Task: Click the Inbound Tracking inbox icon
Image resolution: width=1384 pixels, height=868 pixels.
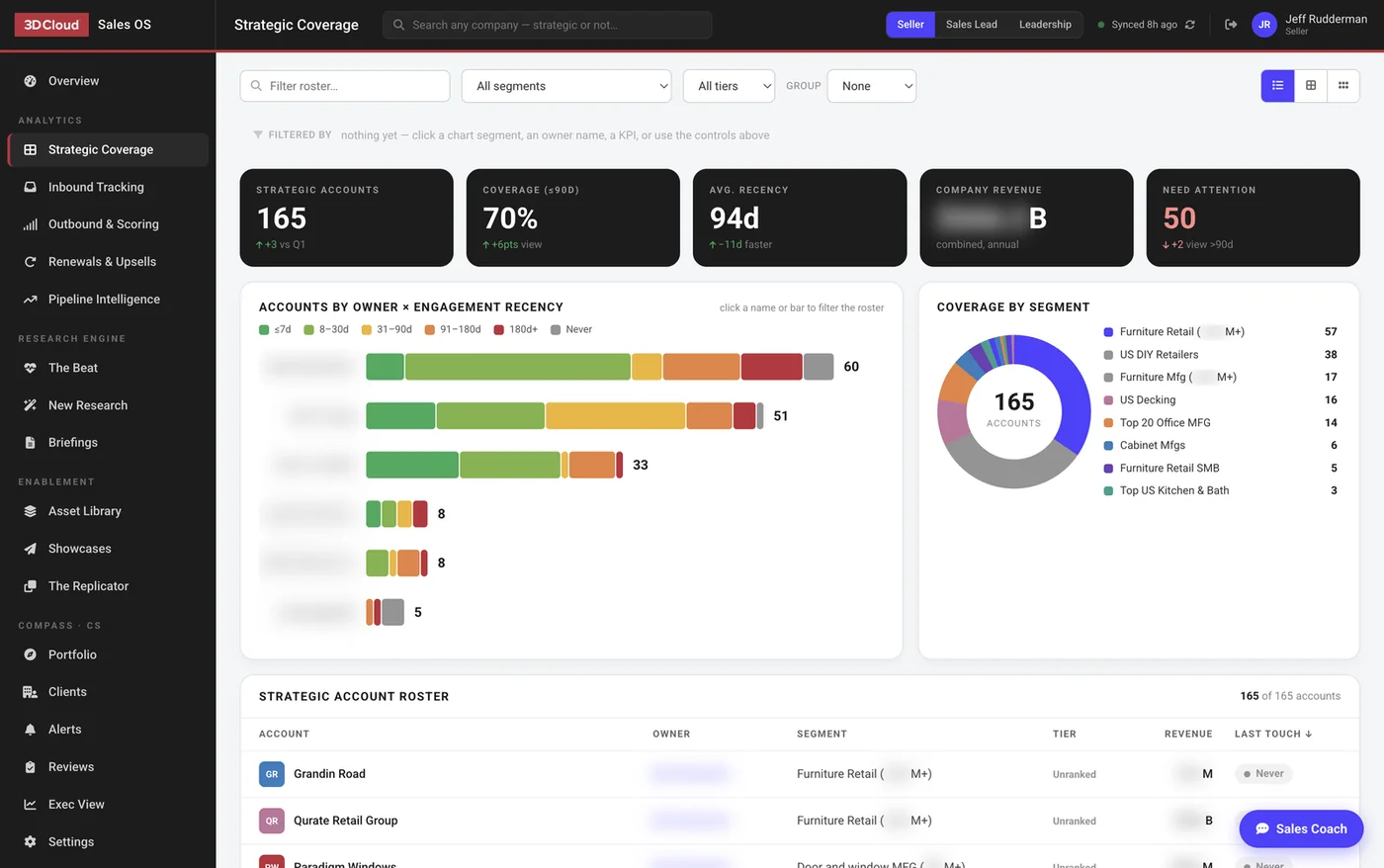Action: tap(31, 187)
